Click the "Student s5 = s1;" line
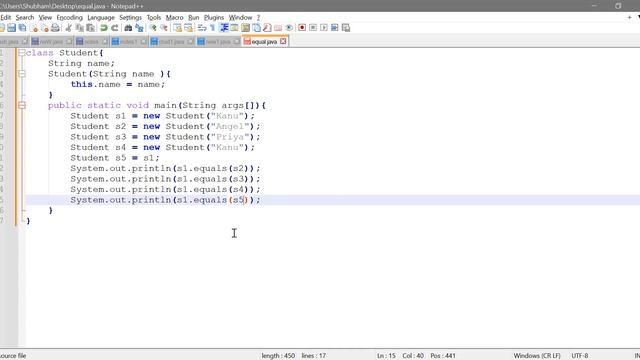Viewport: 640px width, 360px height. click(x=115, y=158)
